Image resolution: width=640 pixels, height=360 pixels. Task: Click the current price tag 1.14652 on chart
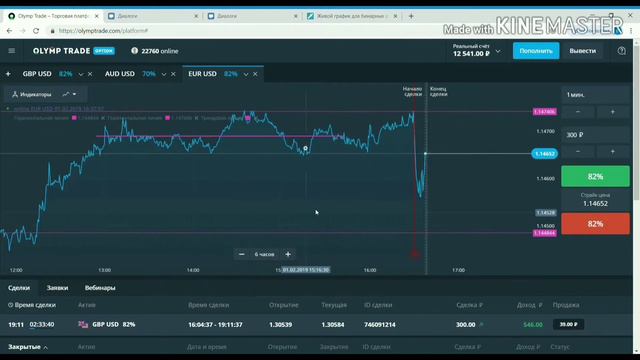[x=544, y=154]
